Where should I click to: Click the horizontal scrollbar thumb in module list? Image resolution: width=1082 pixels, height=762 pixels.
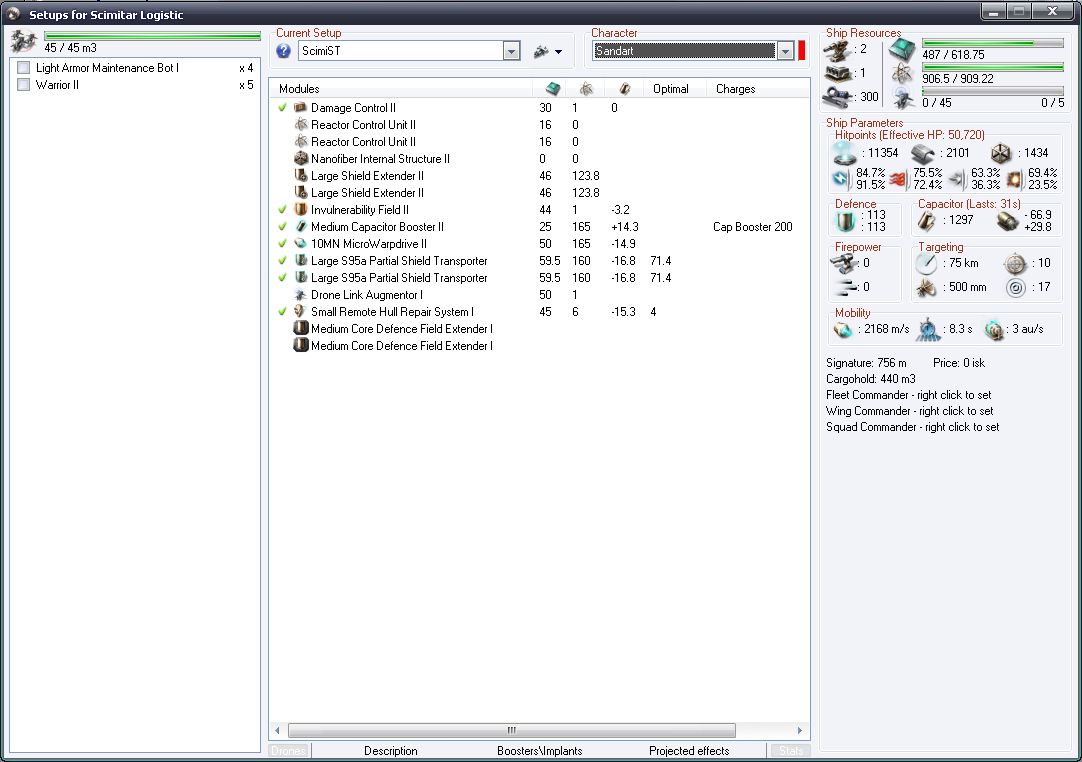coord(511,730)
